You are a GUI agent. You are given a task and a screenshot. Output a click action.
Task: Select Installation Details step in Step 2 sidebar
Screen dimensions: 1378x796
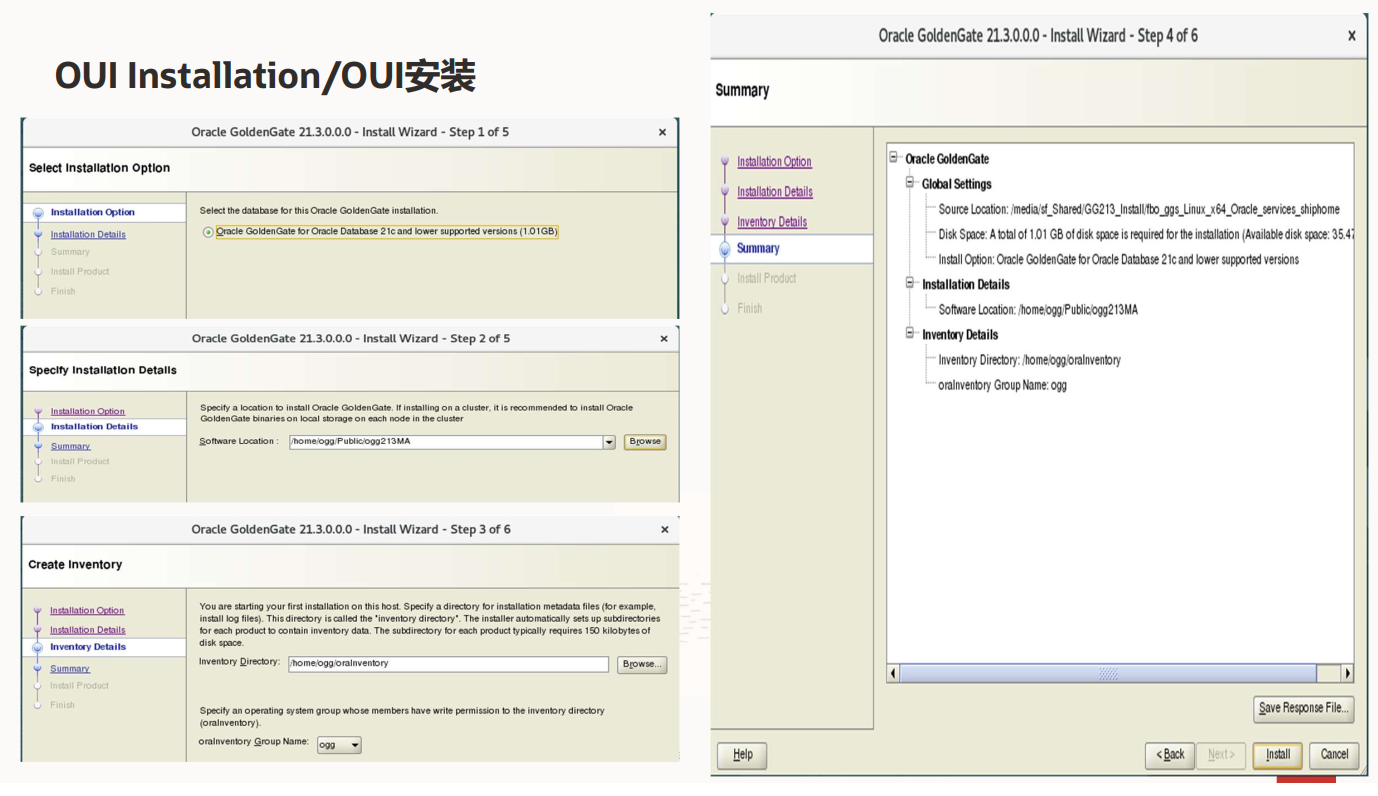(x=95, y=427)
